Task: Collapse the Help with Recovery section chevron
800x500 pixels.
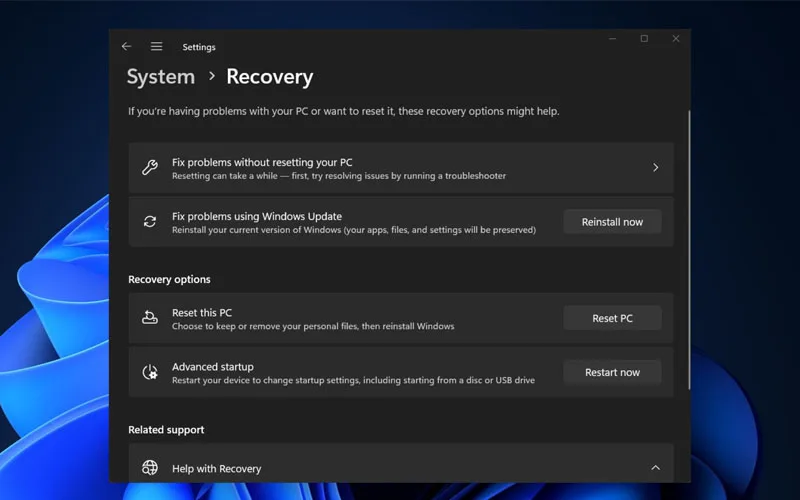Action: click(x=655, y=468)
